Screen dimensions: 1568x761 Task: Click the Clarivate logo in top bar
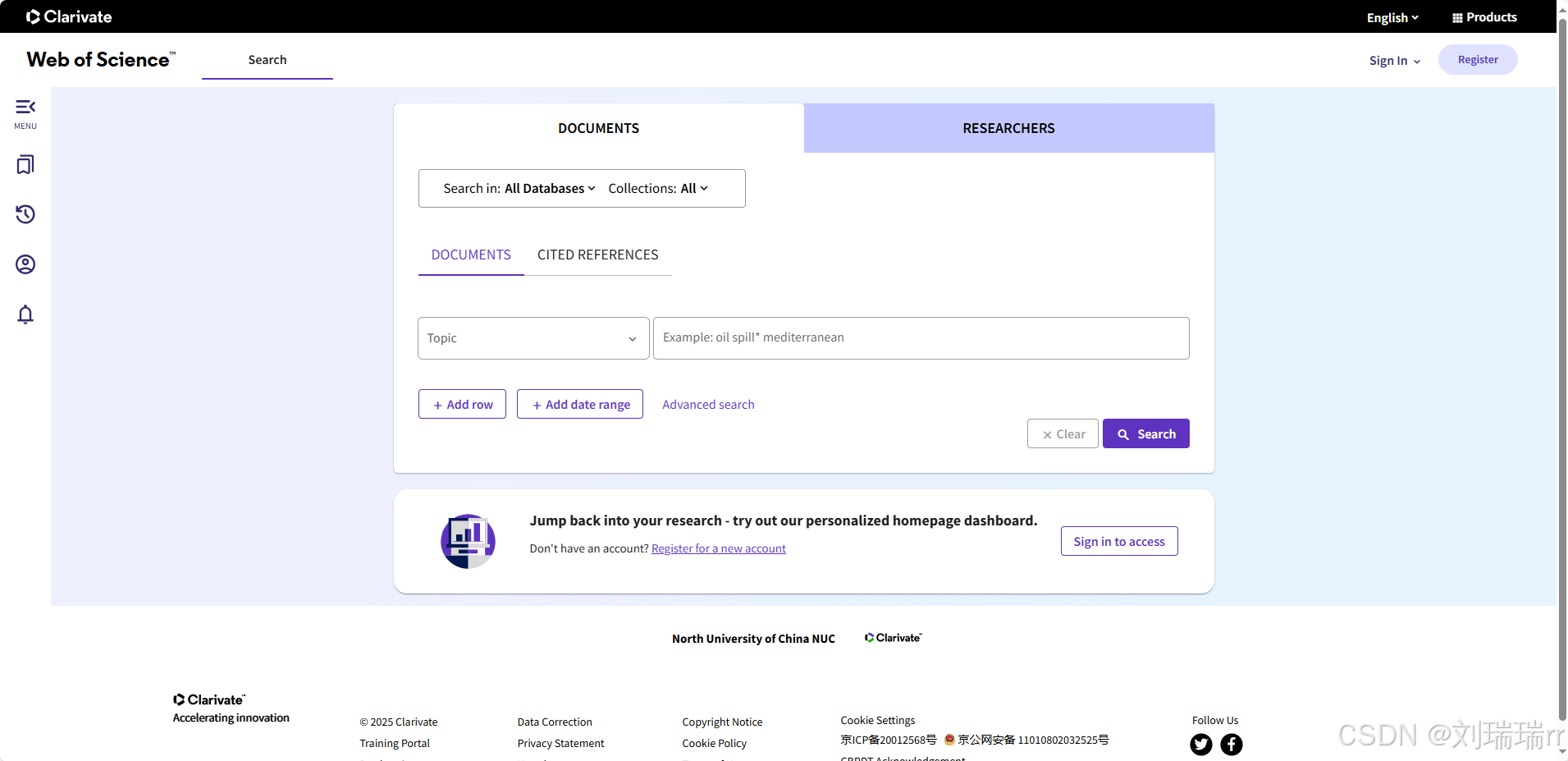tap(69, 16)
